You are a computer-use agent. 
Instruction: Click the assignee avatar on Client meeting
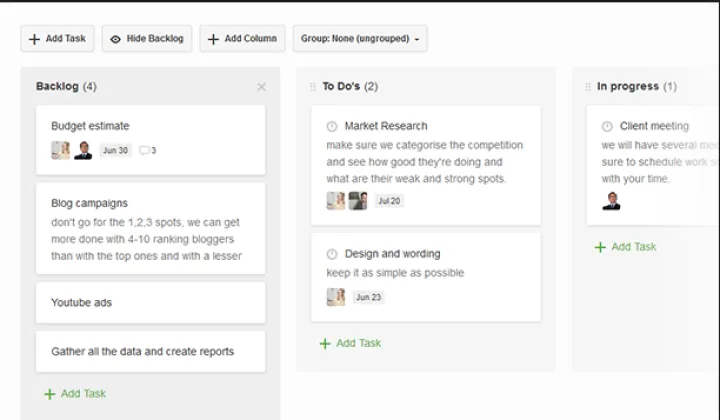click(611, 201)
